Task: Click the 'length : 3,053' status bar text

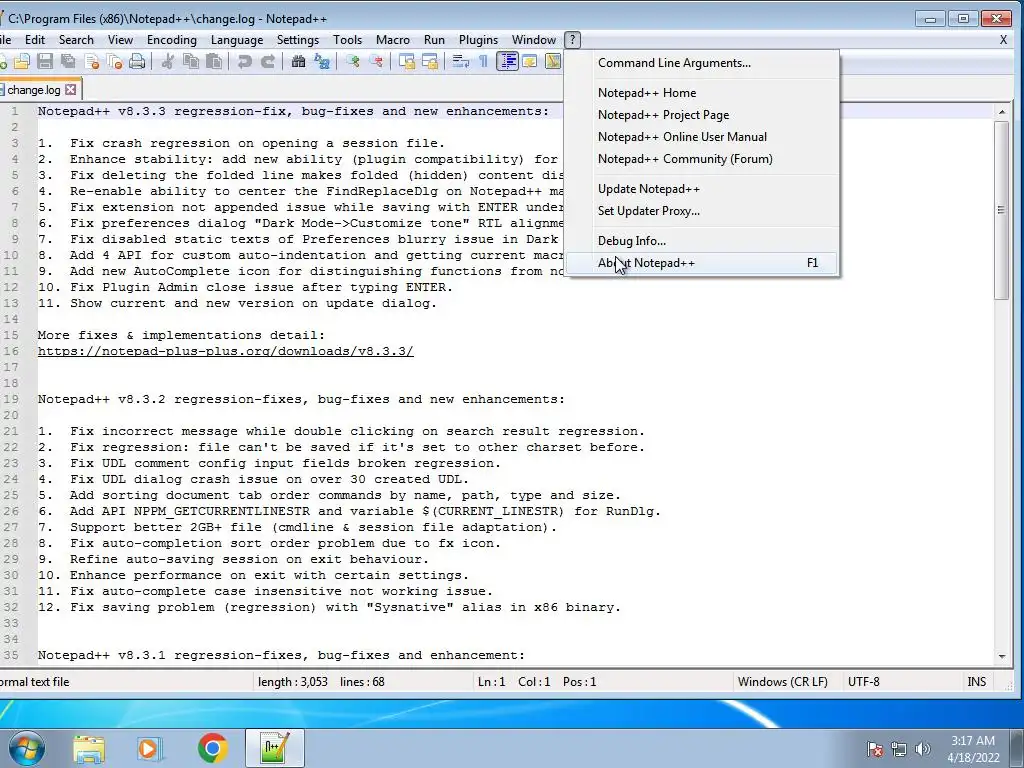Action: pos(293,682)
